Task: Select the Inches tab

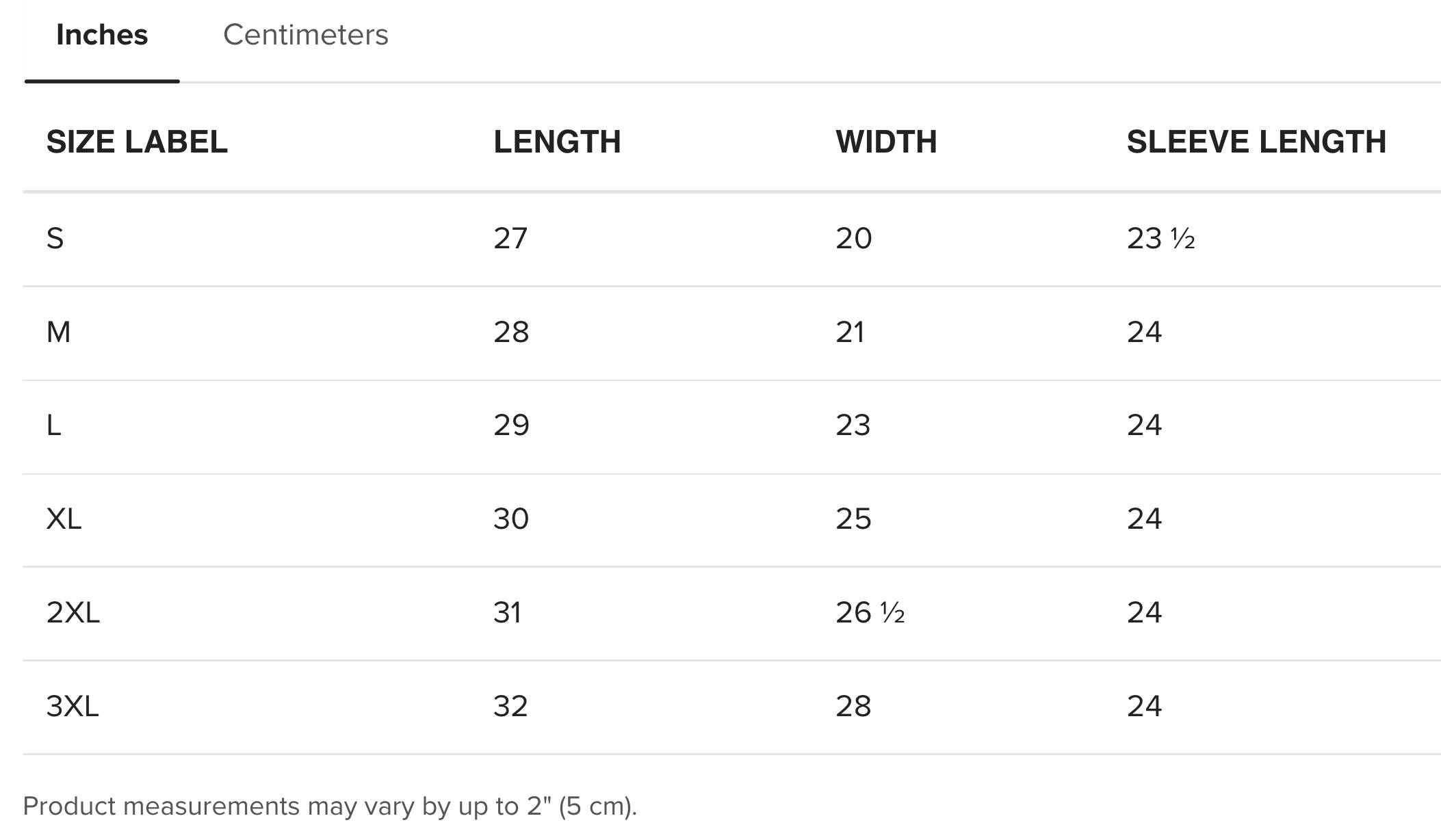Action: click(102, 35)
